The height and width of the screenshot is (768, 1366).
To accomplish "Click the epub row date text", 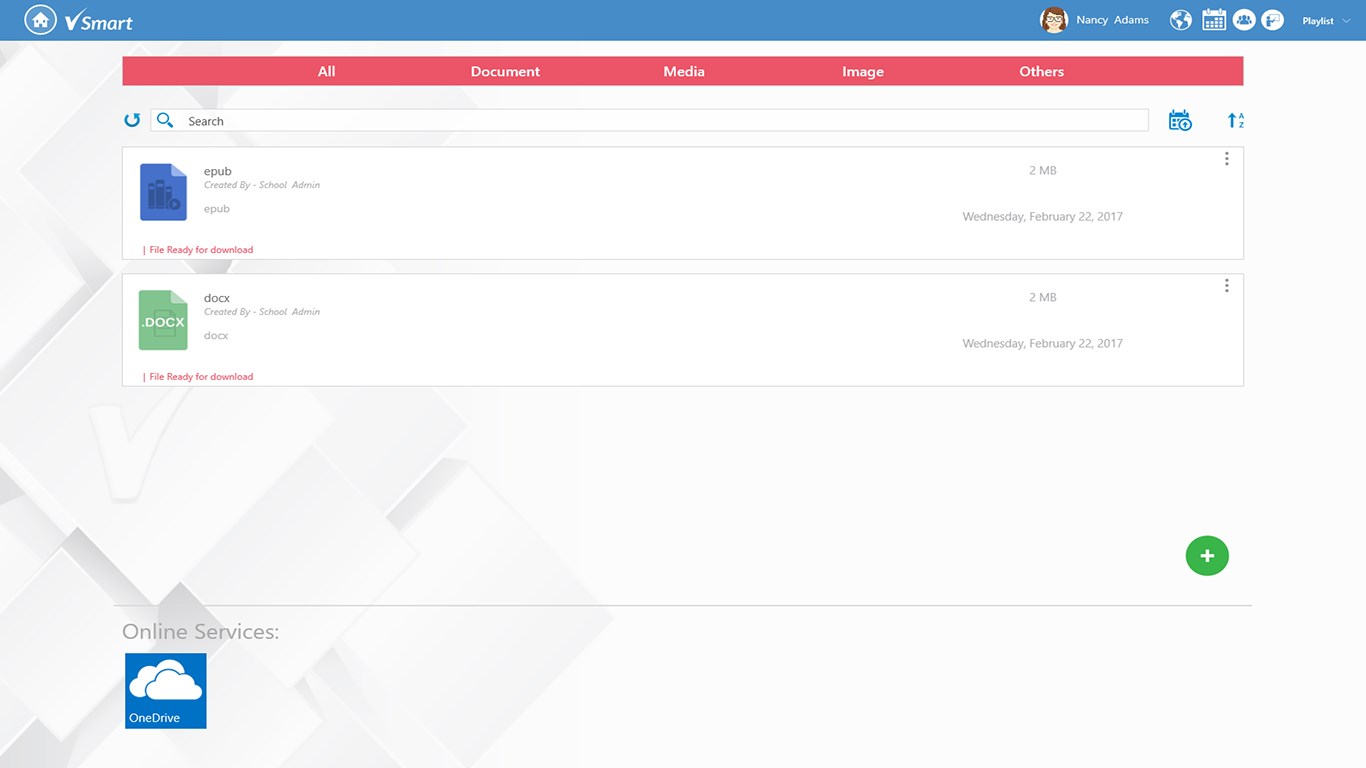I will 1043,216.
